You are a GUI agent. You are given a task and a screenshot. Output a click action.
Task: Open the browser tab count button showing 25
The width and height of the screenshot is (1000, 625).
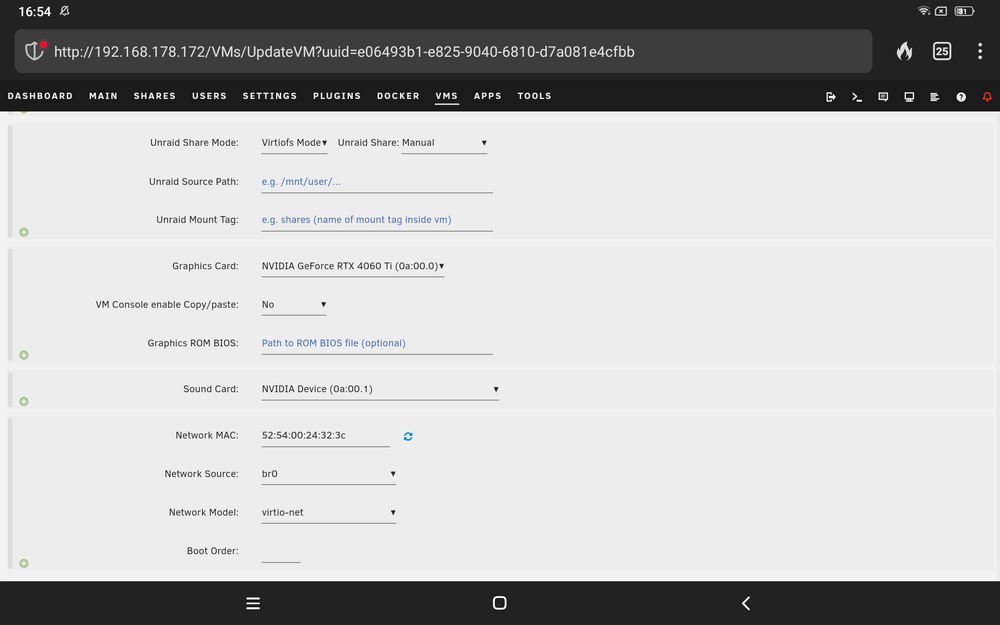pyautogui.click(x=942, y=51)
